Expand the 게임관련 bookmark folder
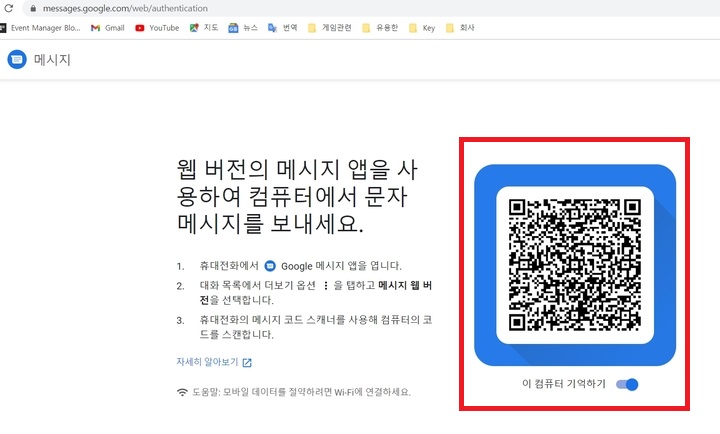The image size is (720, 434). tap(329, 28)
